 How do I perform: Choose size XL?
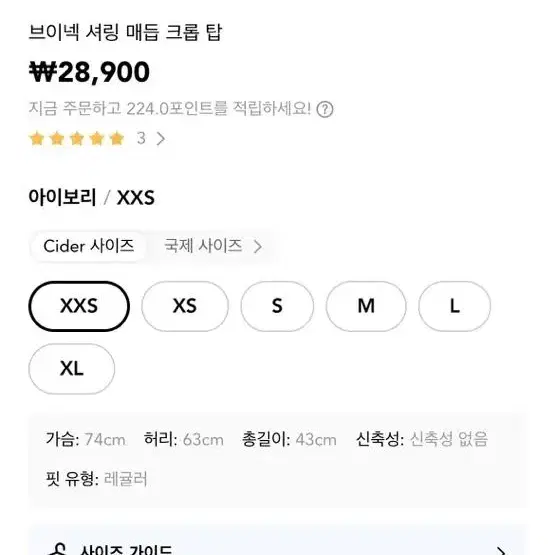tap(71, 368)
